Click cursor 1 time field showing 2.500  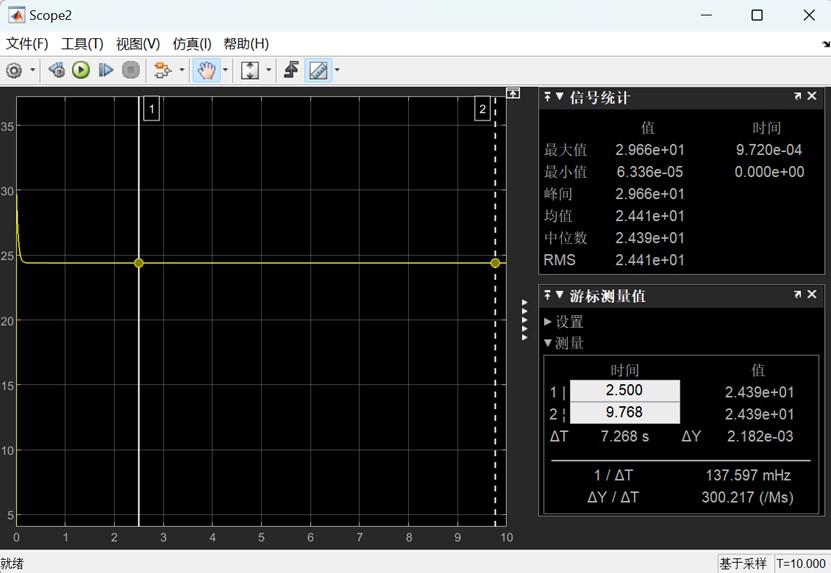[624, 391]
